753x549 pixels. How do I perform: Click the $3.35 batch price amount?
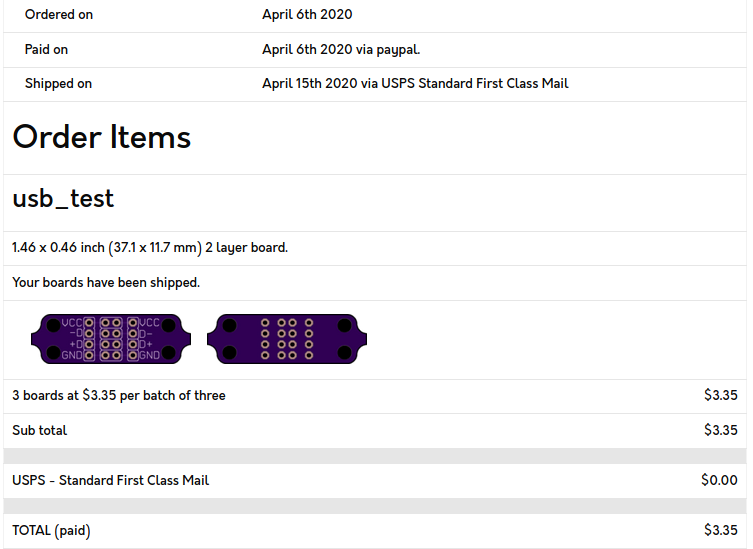[721, 395]
